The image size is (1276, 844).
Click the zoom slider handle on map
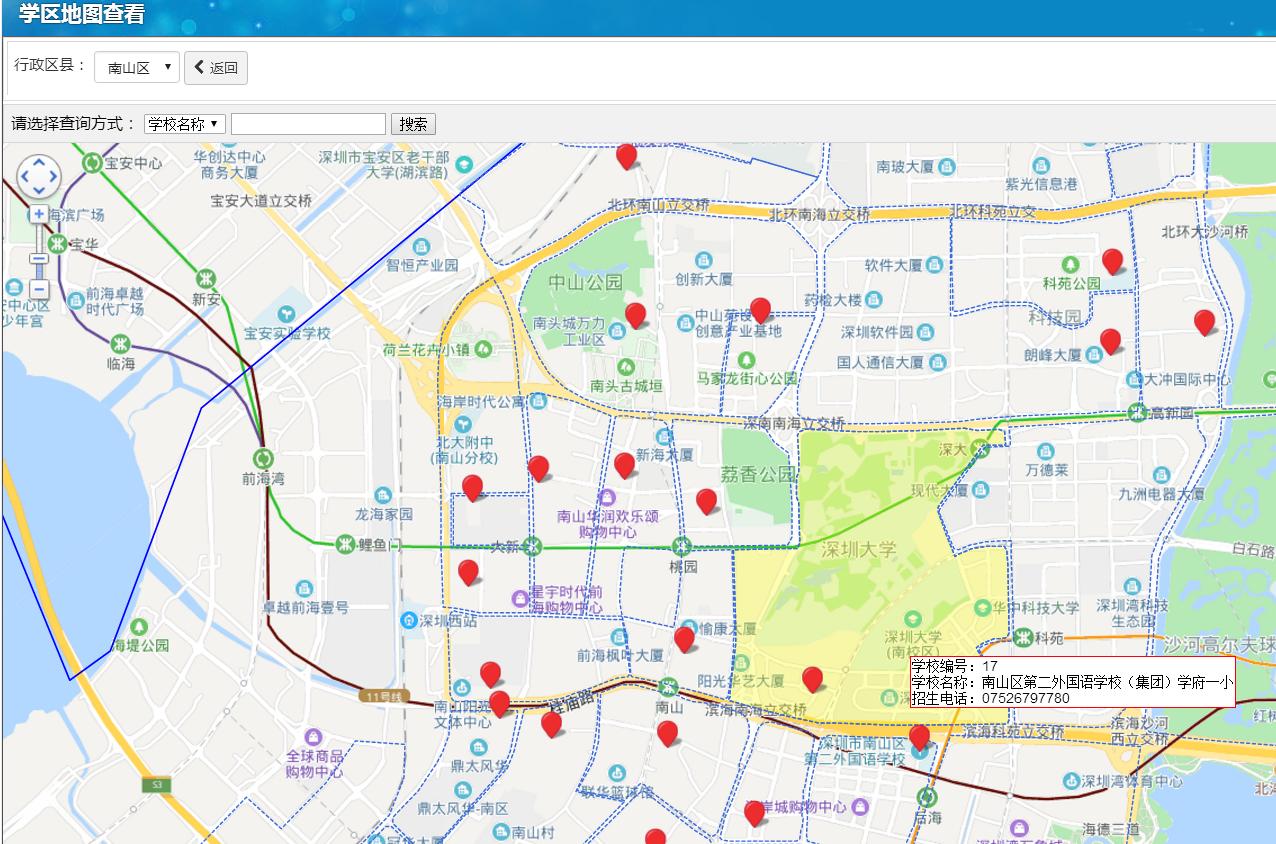click(39, 259)
